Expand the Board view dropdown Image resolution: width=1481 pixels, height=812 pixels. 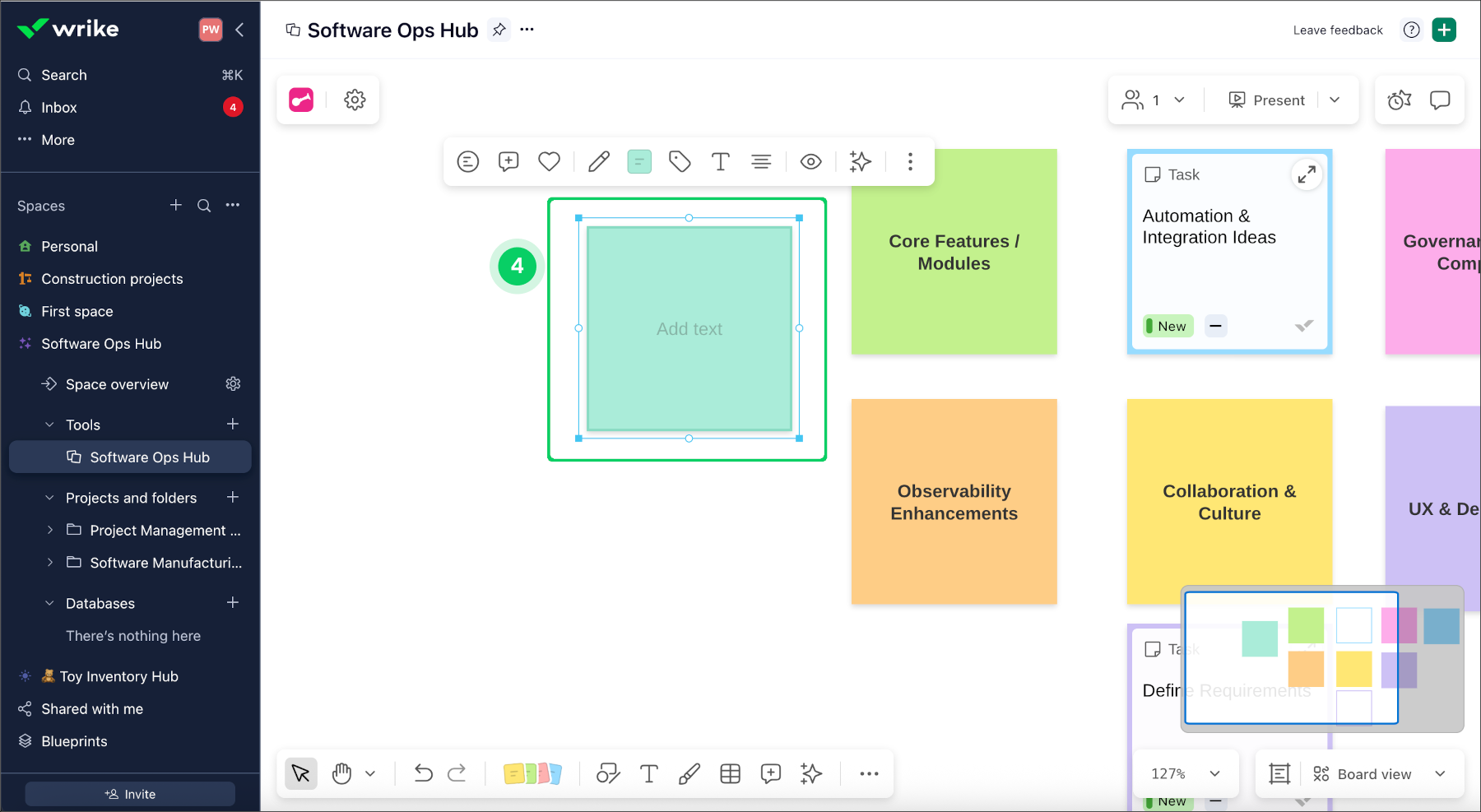point(1440,773)
